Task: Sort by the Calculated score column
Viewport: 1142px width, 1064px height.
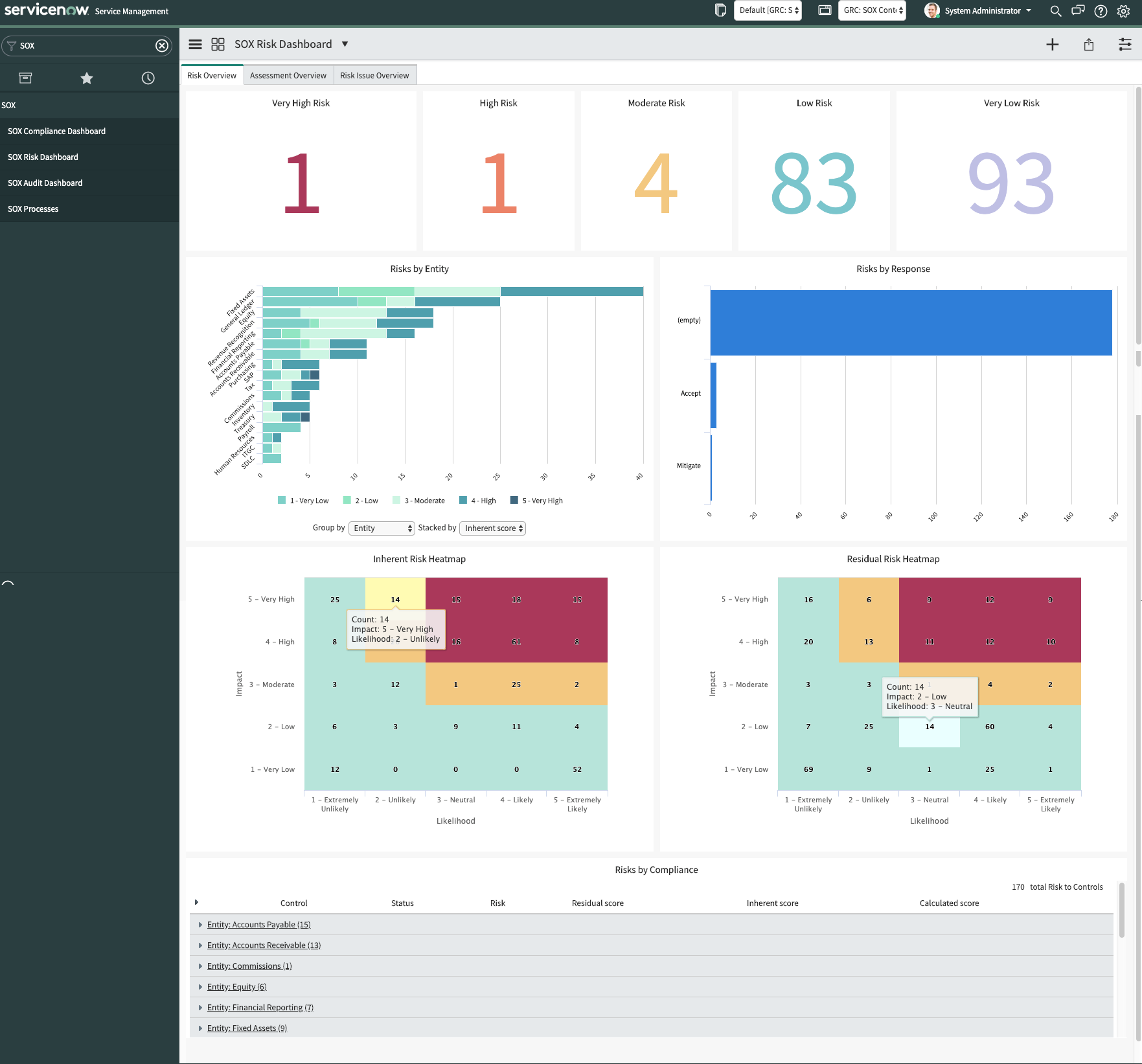Action: coord(949,903)
